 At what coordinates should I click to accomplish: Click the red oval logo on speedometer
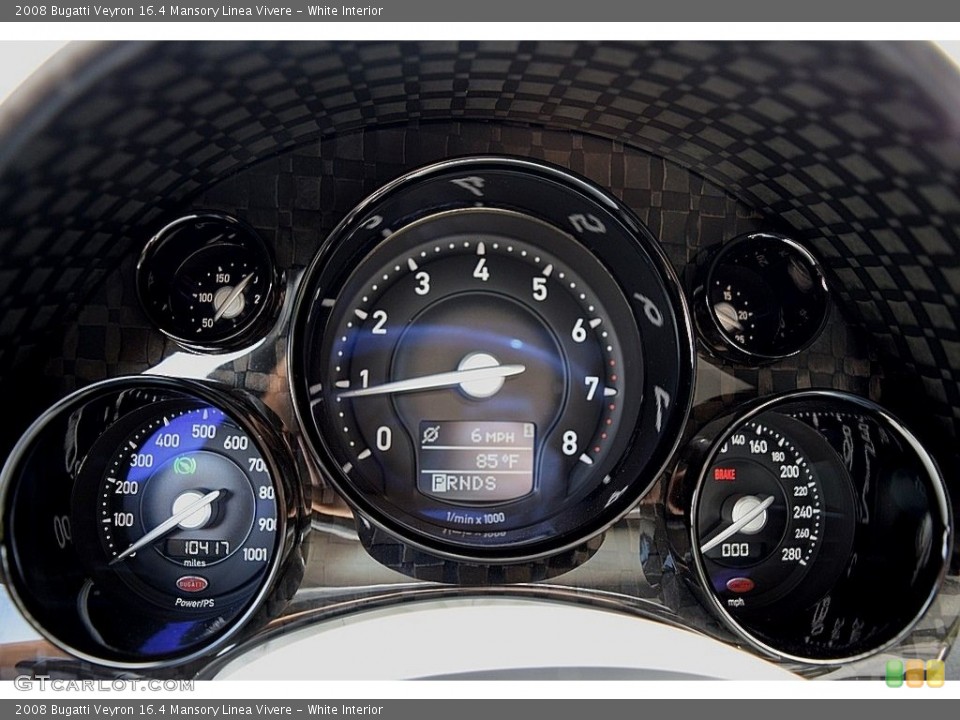pos(740,585)
